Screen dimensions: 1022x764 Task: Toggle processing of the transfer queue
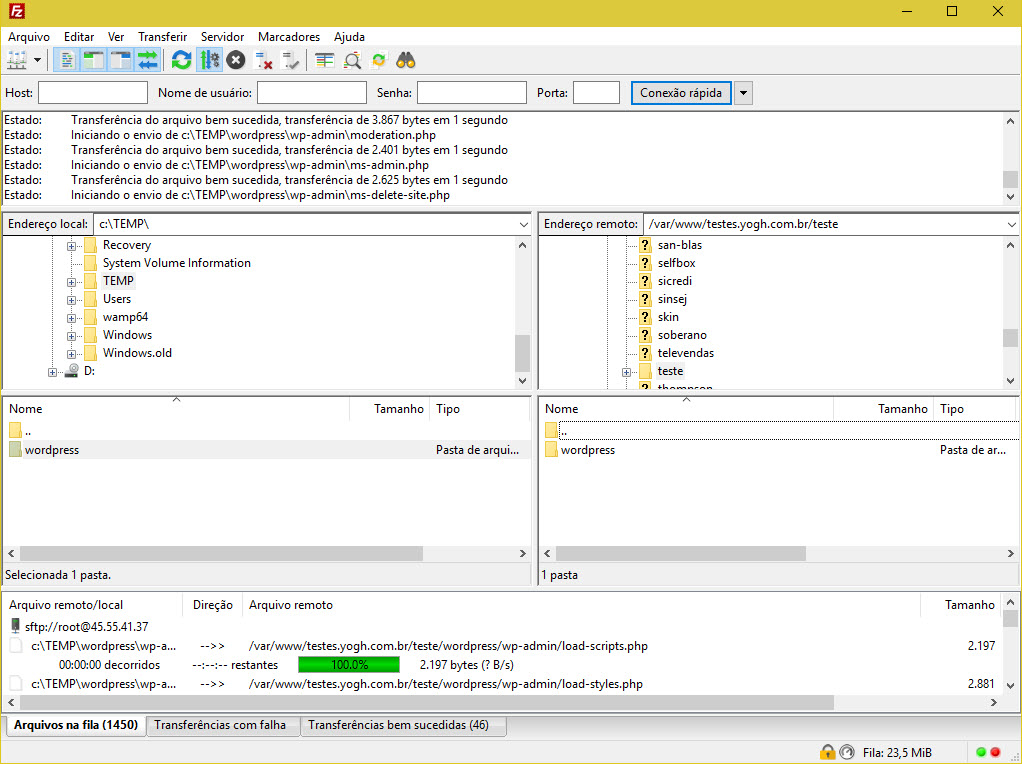pyautogui.click(x=209, y=61)
